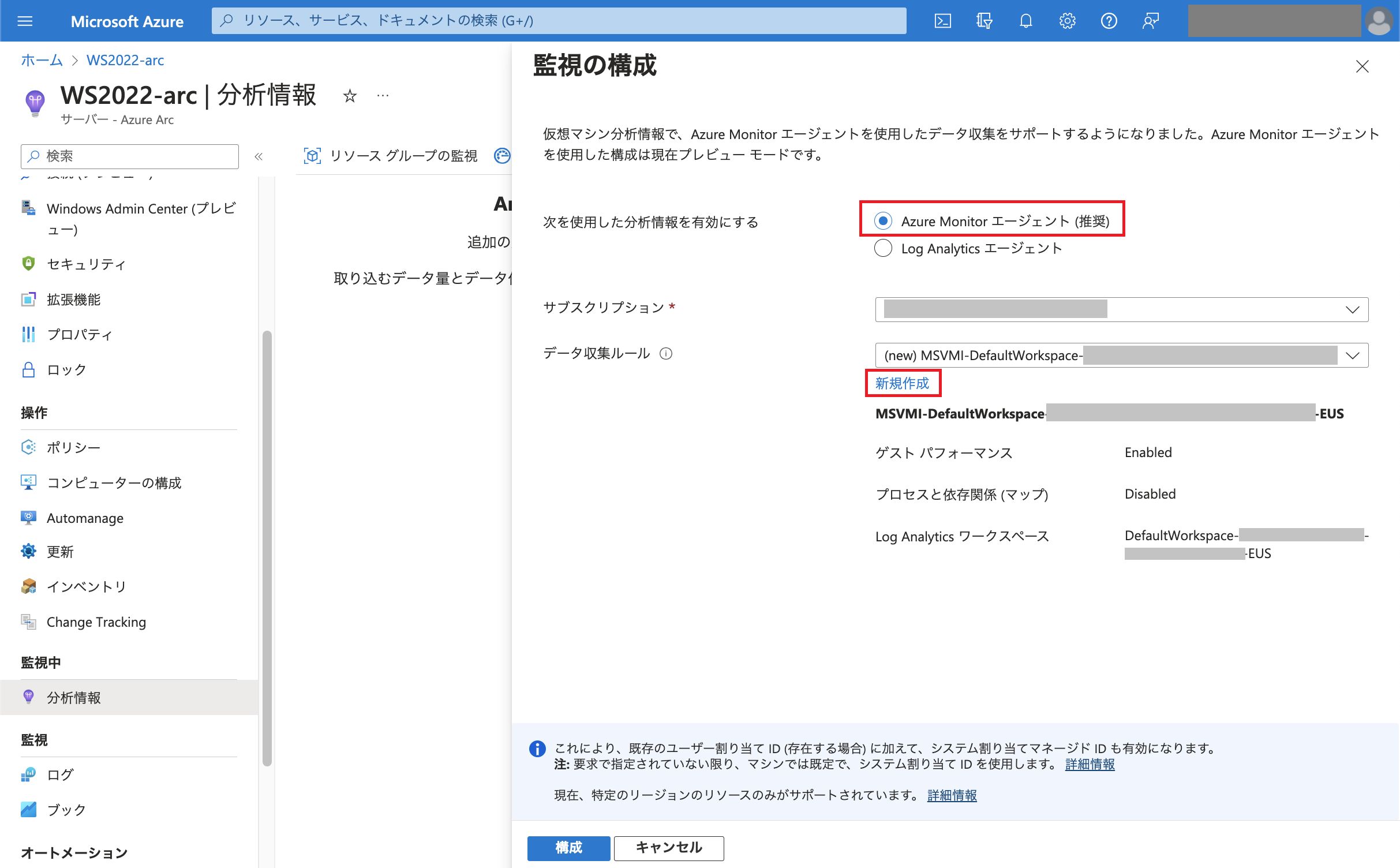This screenshot has width=1400, height=868.
Task: Open the feedback icon in top bar
Action: pyautogui.click(x=1150, y=21)
